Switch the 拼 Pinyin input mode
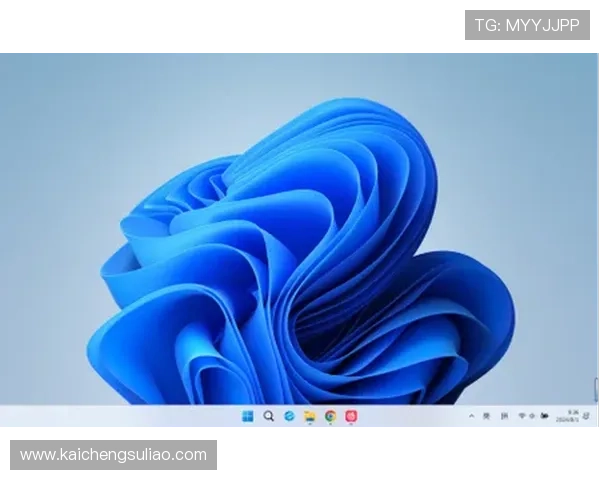This screenshot has height=480, width=600. pyautogui.click(x=504, y=416)
